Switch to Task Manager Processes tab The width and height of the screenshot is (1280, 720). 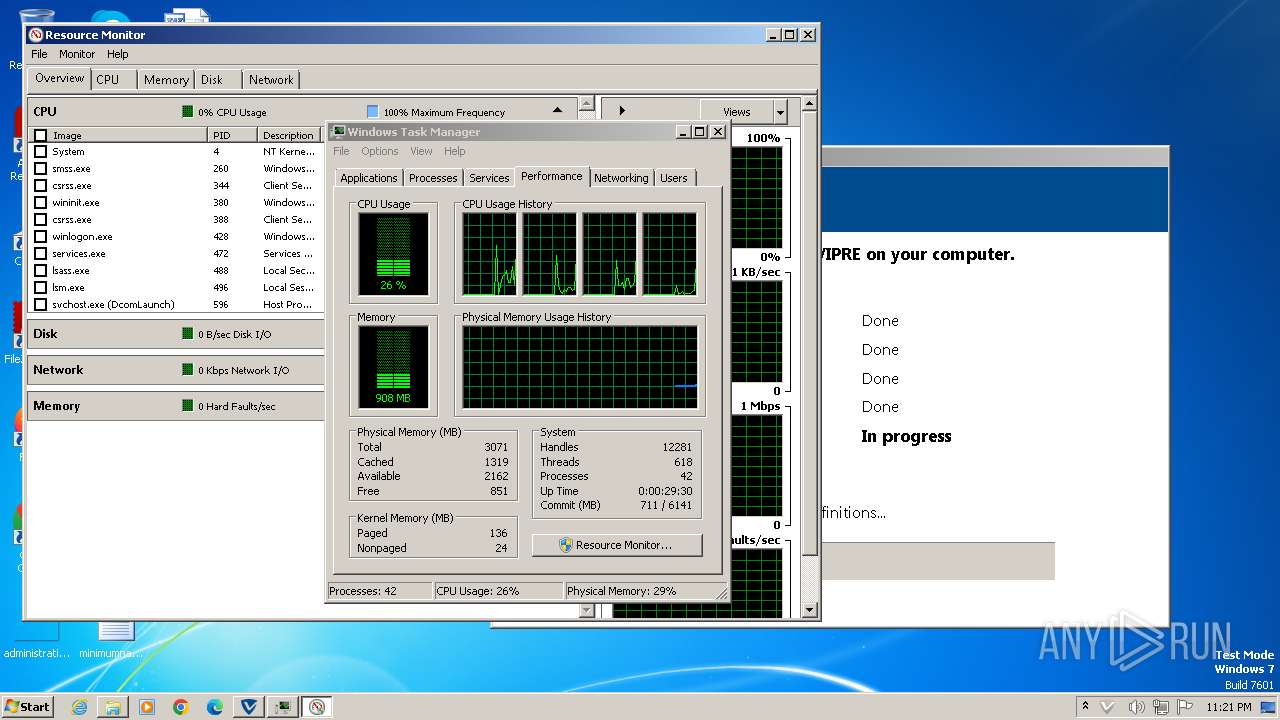tap(433, 178)
